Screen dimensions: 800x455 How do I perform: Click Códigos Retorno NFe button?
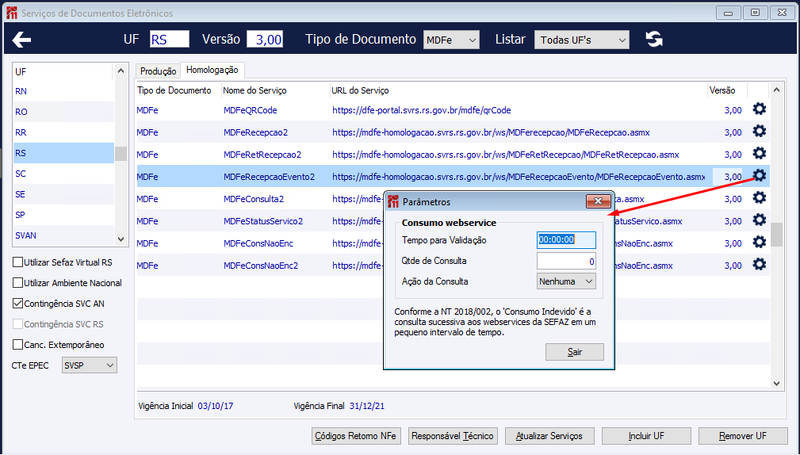[356, 436]
